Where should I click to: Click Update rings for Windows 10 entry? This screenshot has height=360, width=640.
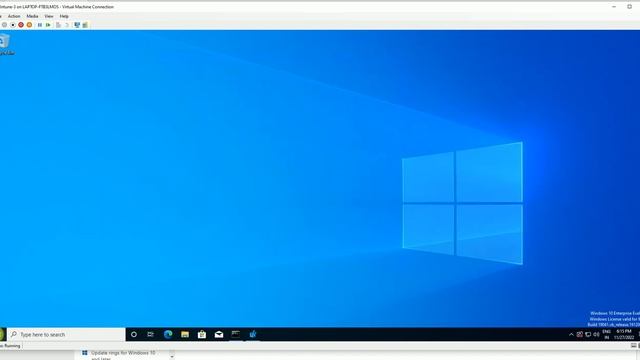pos(118,355)
